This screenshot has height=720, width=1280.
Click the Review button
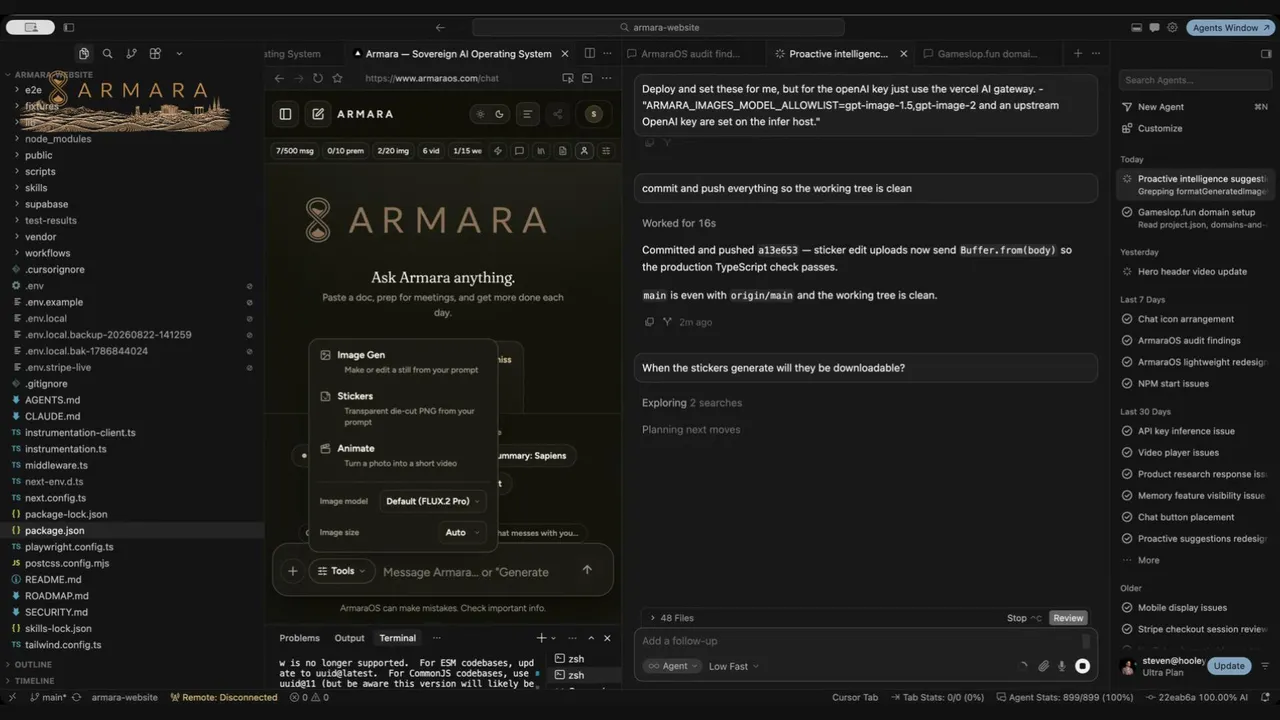1068,618
